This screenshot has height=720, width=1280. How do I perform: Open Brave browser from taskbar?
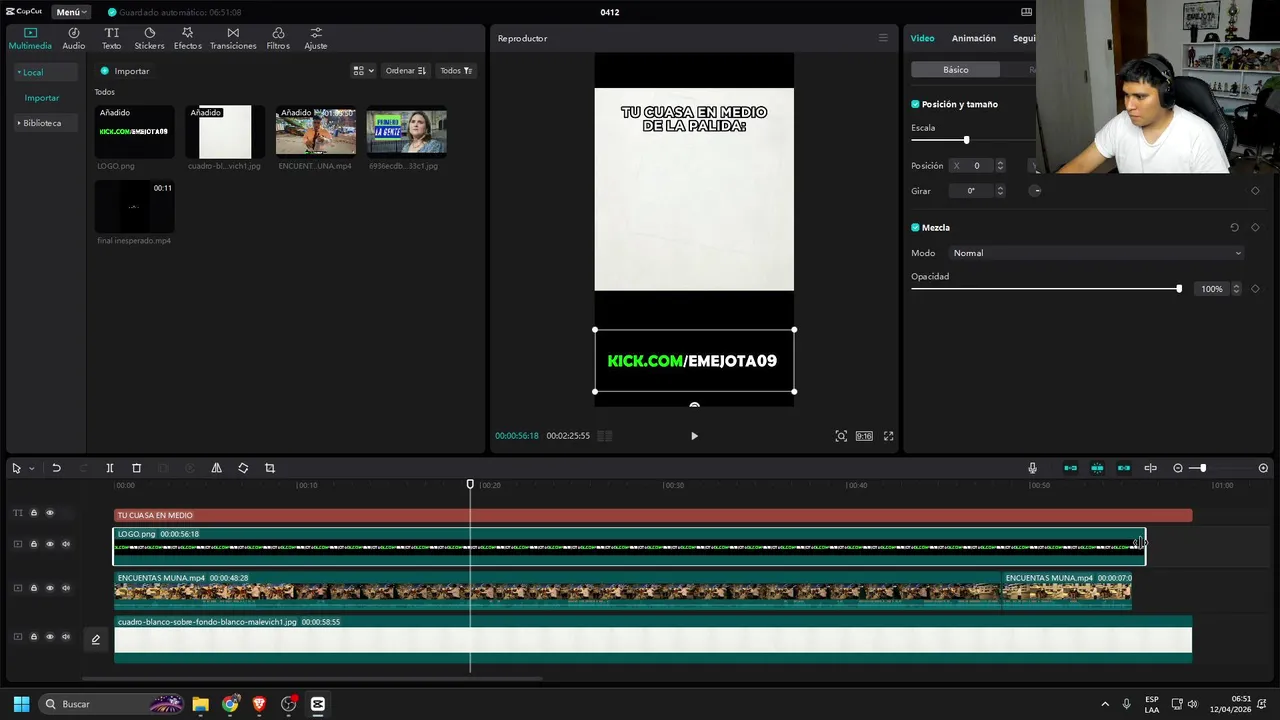point(260,704)
